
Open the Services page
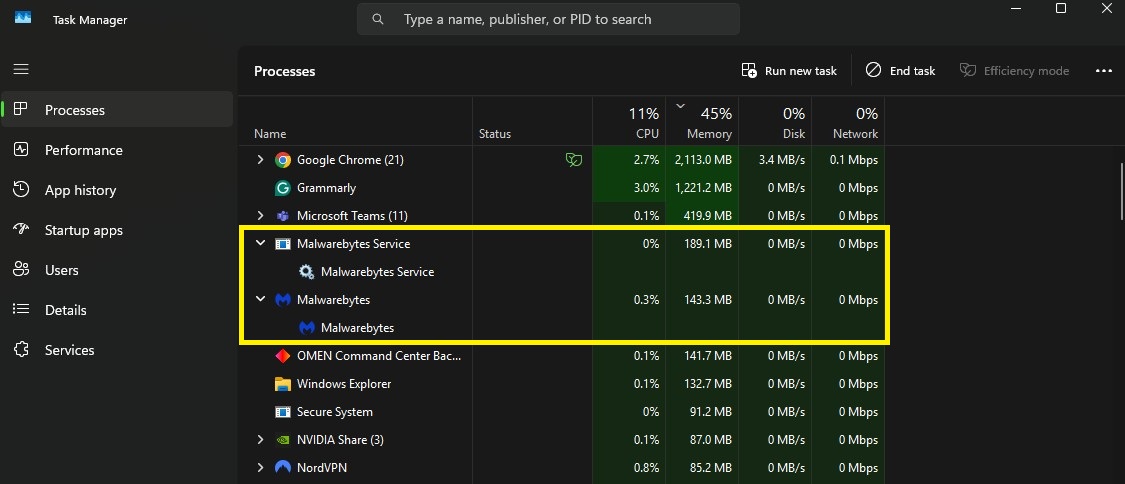coord(117,350)
